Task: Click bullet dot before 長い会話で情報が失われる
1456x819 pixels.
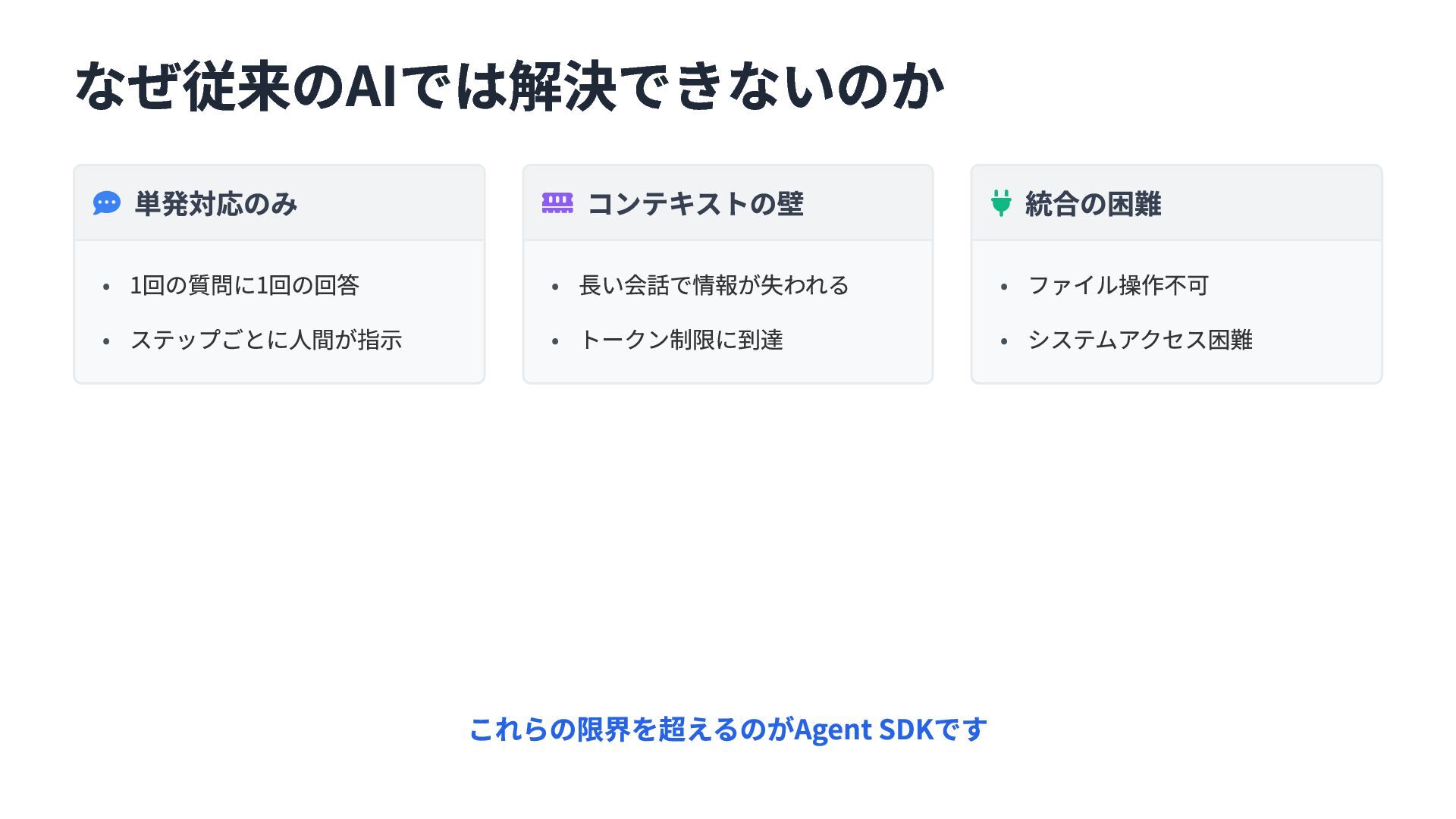Action: click(555, 287)
